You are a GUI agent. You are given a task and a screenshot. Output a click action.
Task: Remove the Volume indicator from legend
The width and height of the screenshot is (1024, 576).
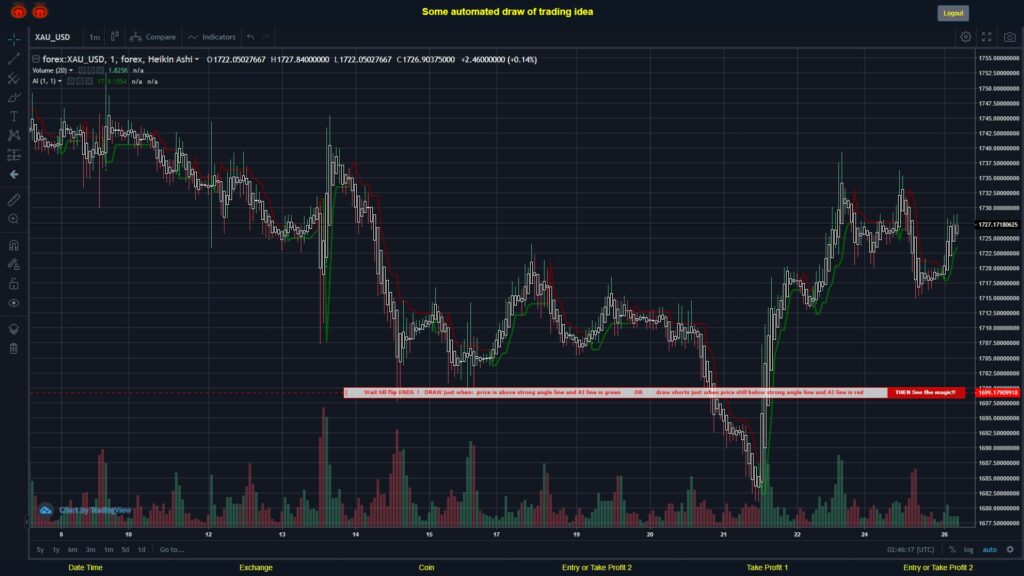coord(100,71)
